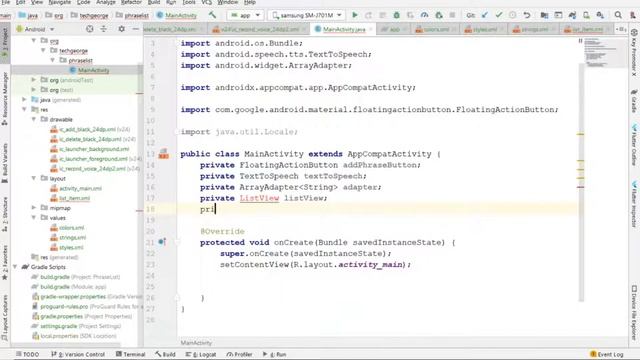
Task: Open the Logcat tool window button
Action: (x=201, y=354)
